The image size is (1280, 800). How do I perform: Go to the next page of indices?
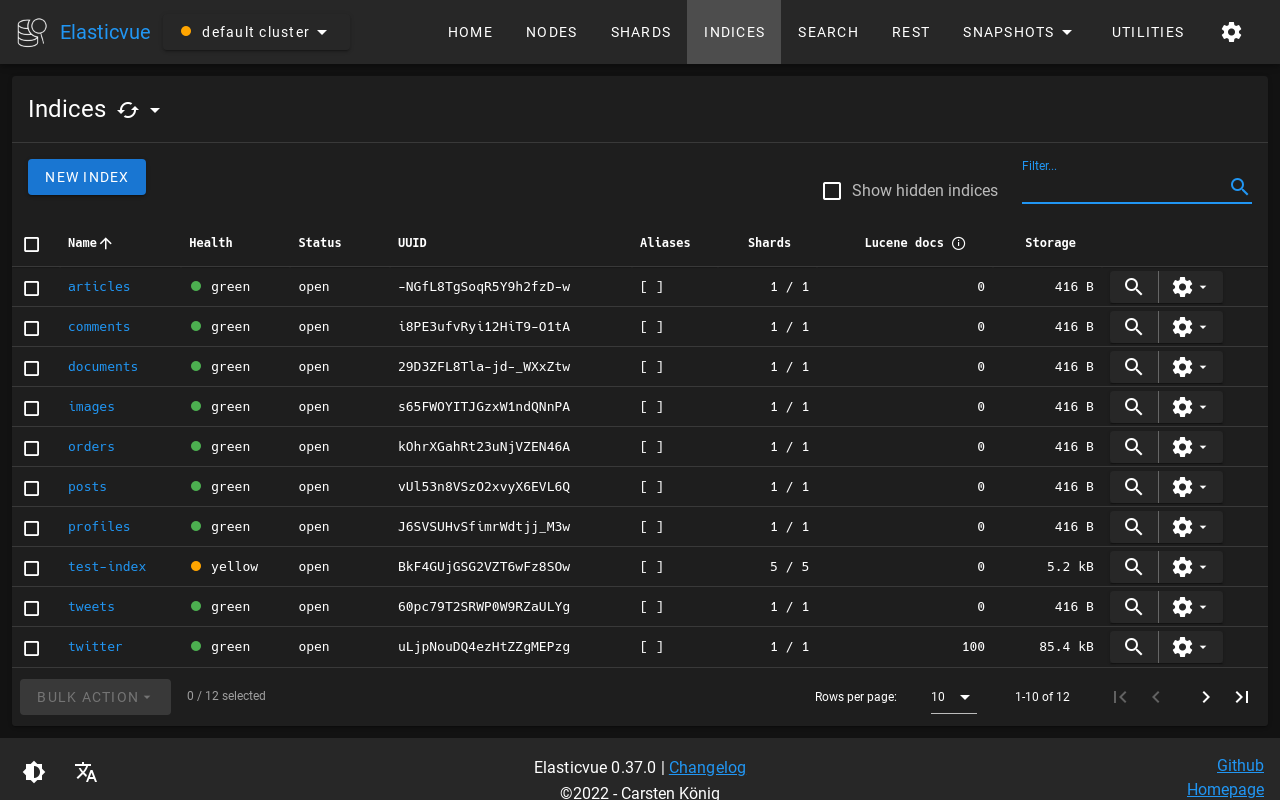click(1206, 697)
